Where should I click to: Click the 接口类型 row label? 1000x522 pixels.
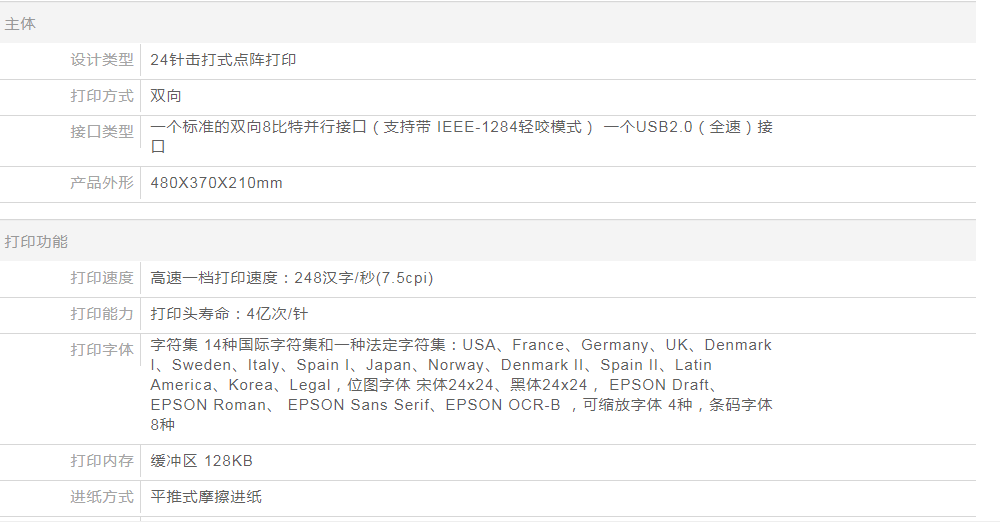(x=101, y=132)
